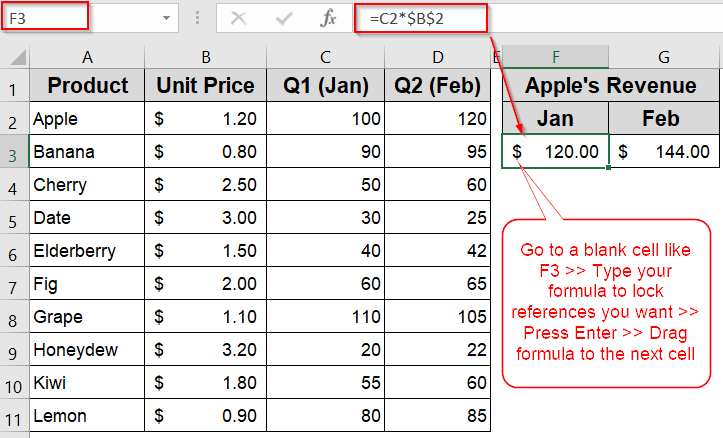Select column B header
This screenshot has width=723, height=438.
click(x=206, y=57)
